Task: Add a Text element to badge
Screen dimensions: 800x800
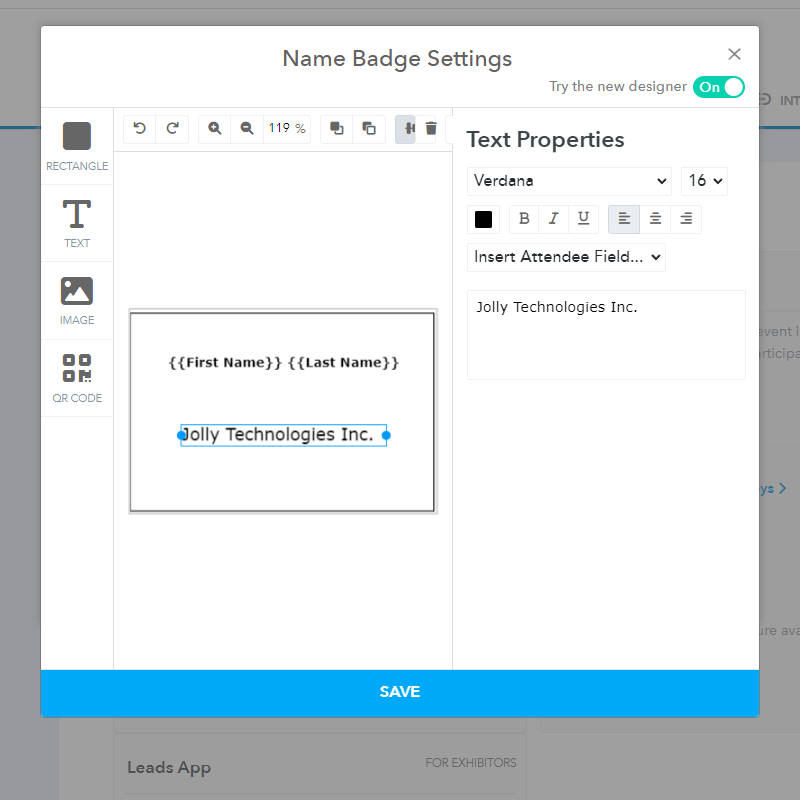Action: click(x=77, y=223)
